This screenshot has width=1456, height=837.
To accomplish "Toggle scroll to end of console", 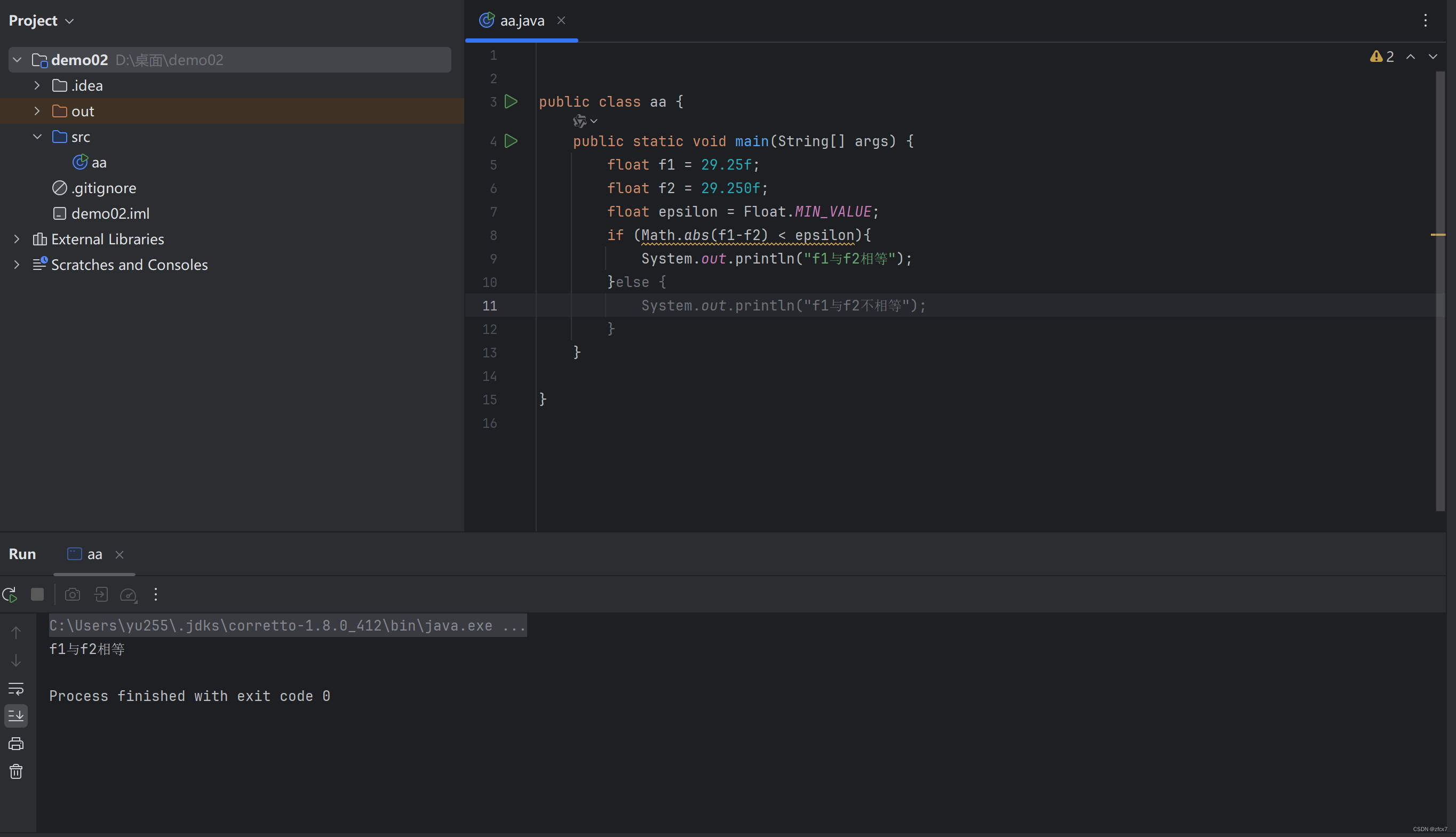I will click(x=16, y=716).
